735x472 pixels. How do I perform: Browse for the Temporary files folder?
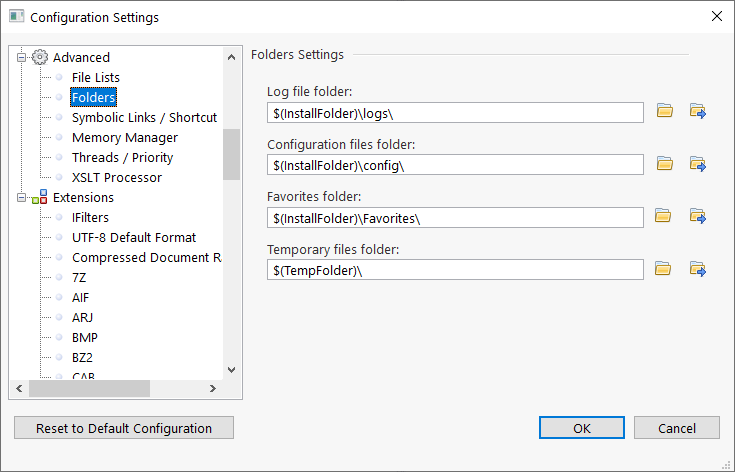663,269
